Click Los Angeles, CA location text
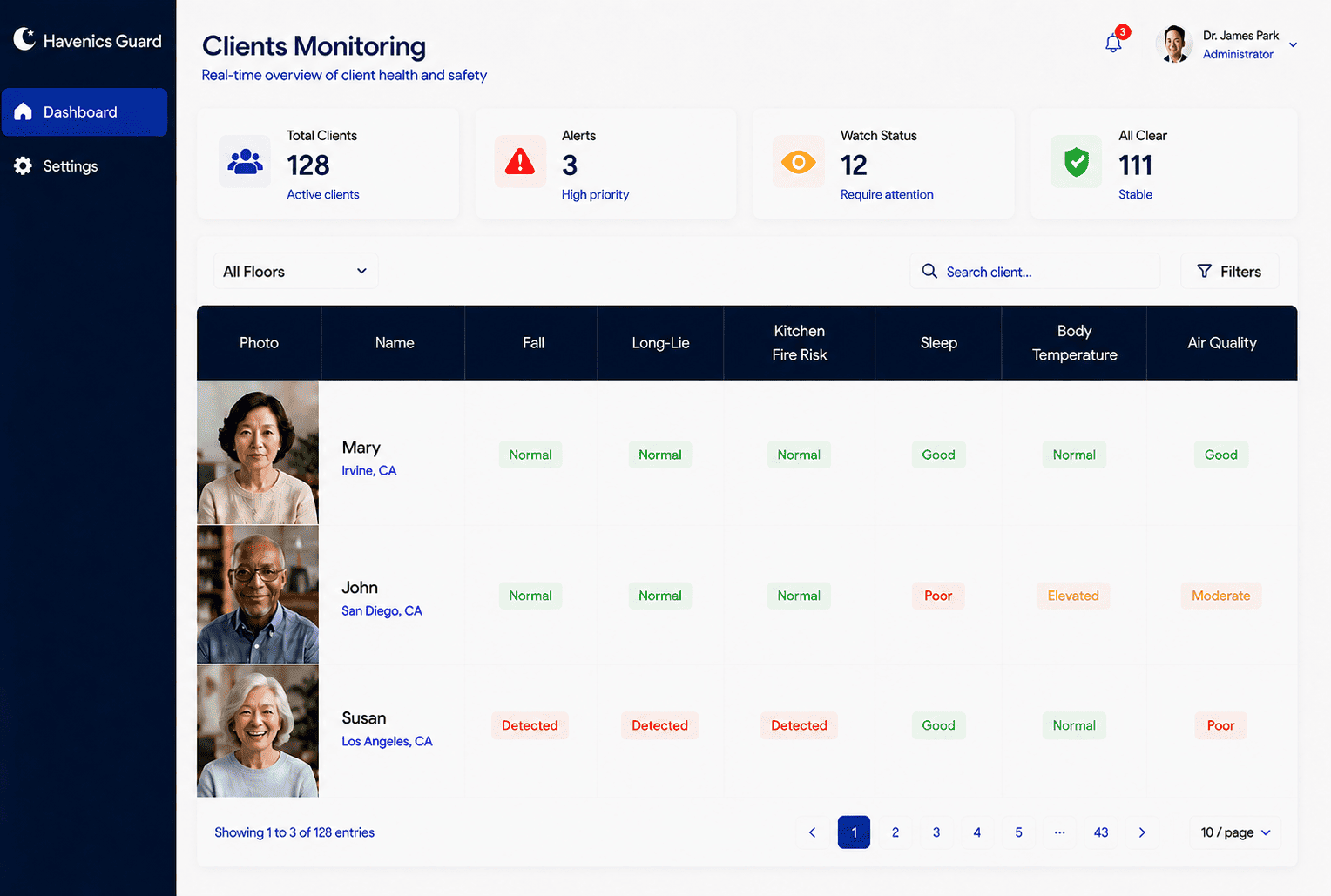 (387, 741)
